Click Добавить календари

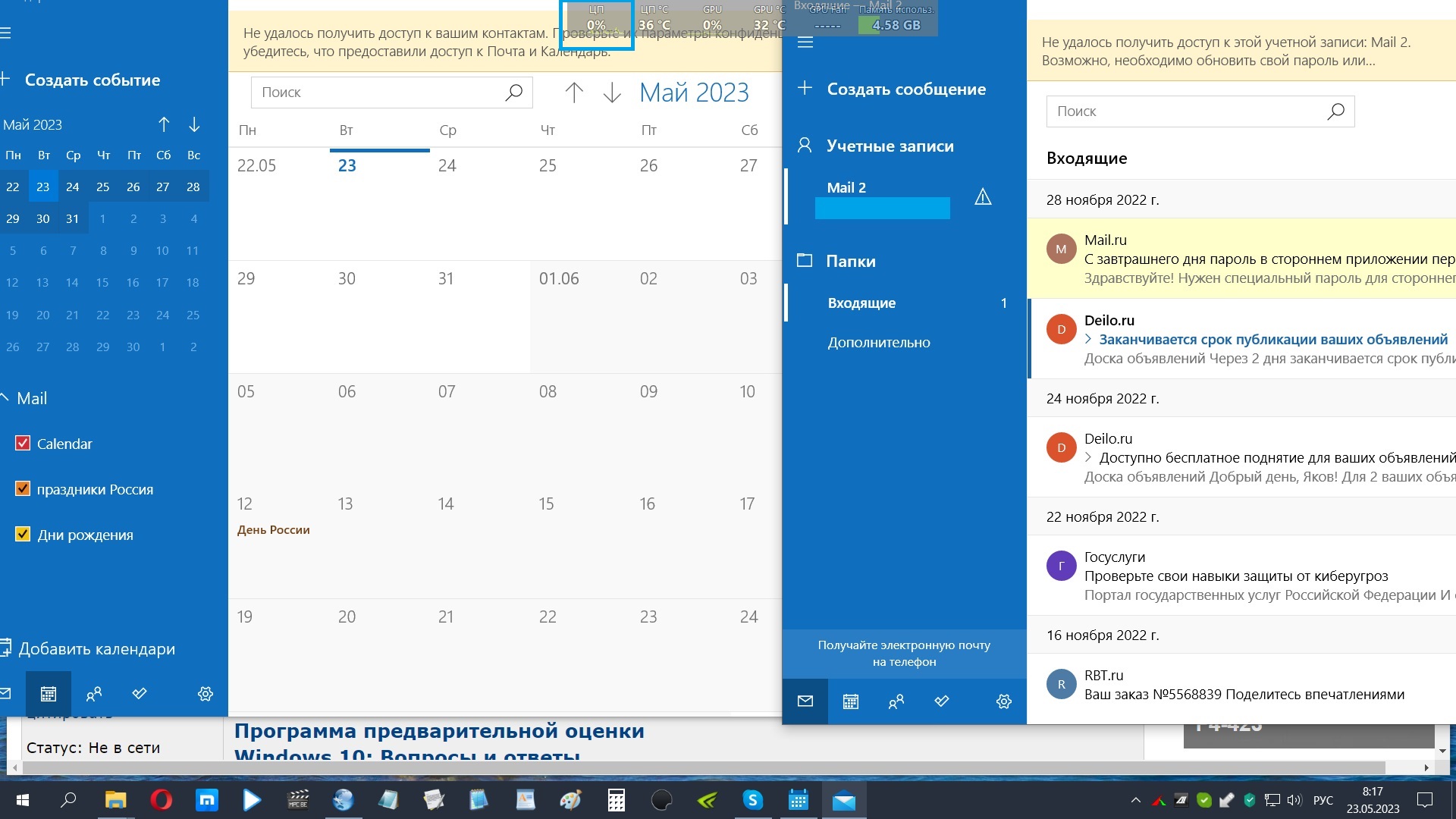[x=96, y=648]
